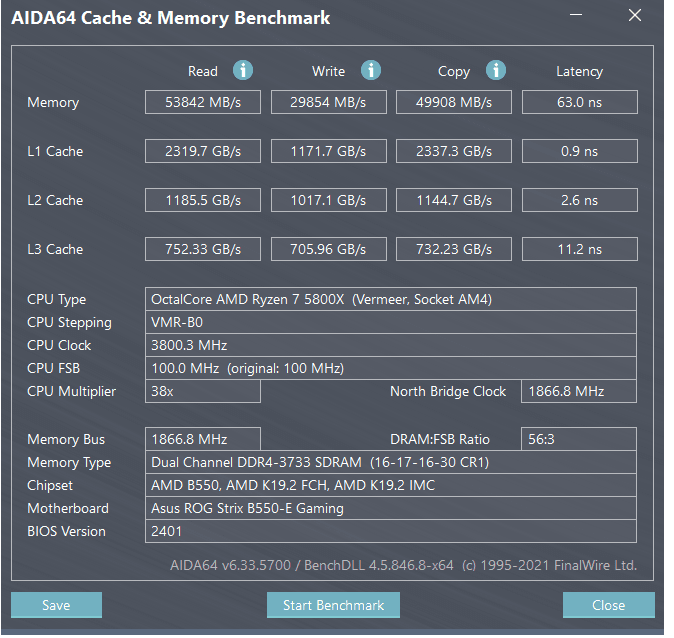
Task: Click the Memory row label
Action: point(53,103)
